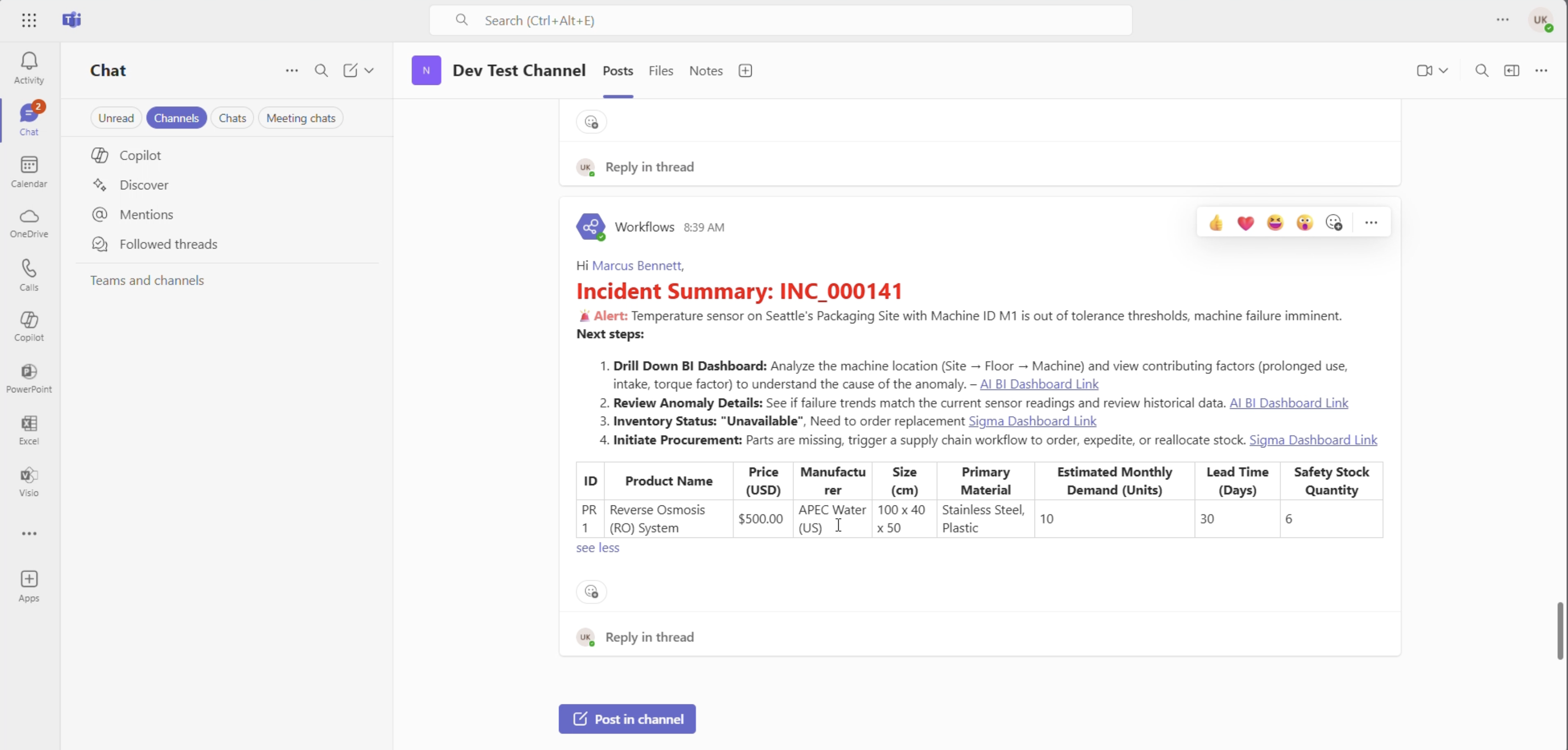The width and height of the screenshot is (1568, 750).
Task: Add a new tab with plus icon
Action: coord(745,71)
